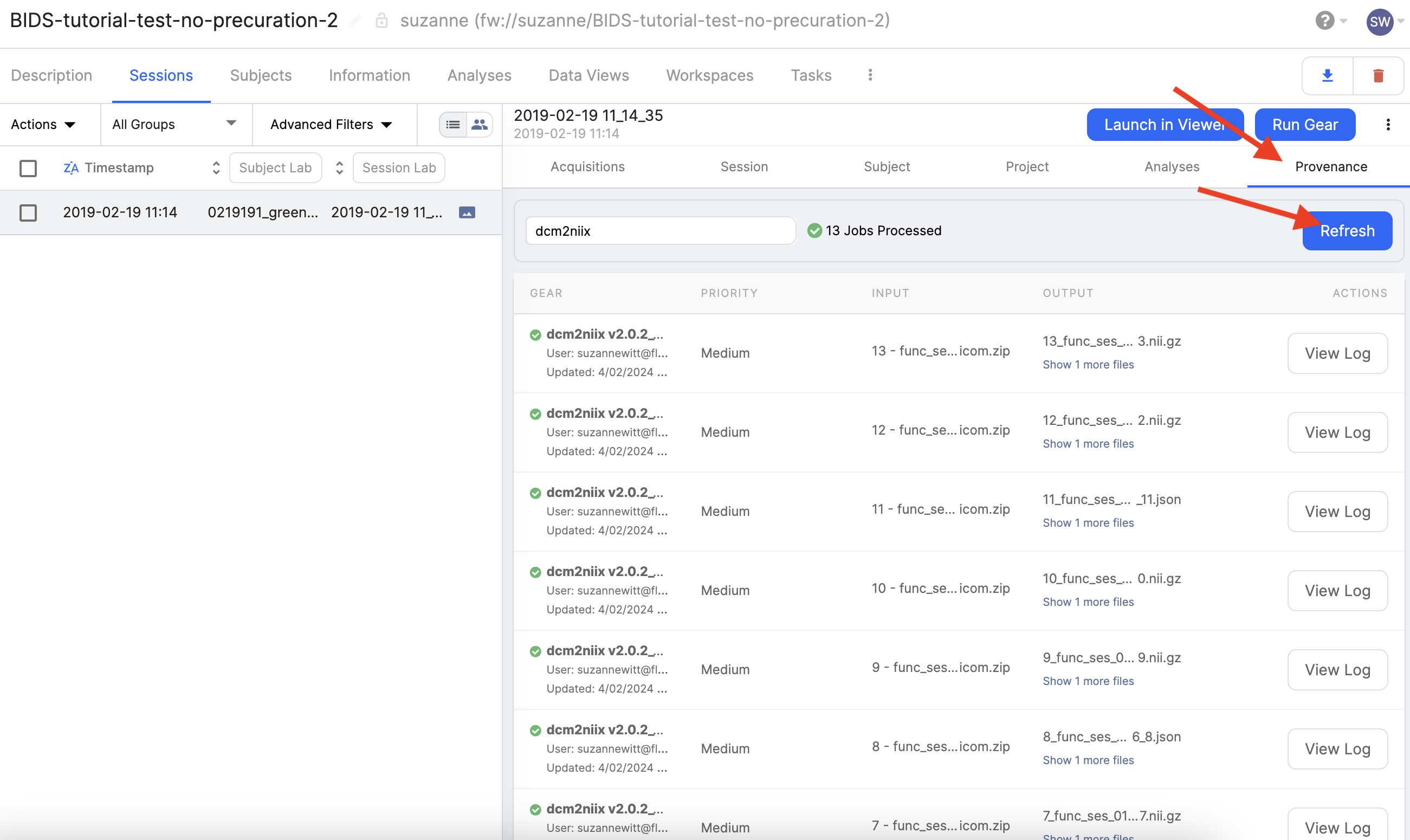Click the project download icon
The height and width of the screenshot is (840, 1410).
click(x=1328, y=76)
